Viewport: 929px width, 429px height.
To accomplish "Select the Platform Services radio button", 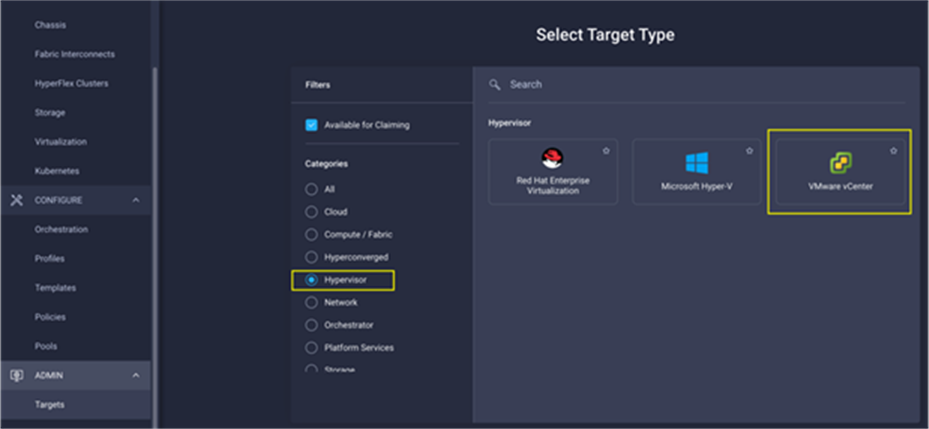I will 311,348.
